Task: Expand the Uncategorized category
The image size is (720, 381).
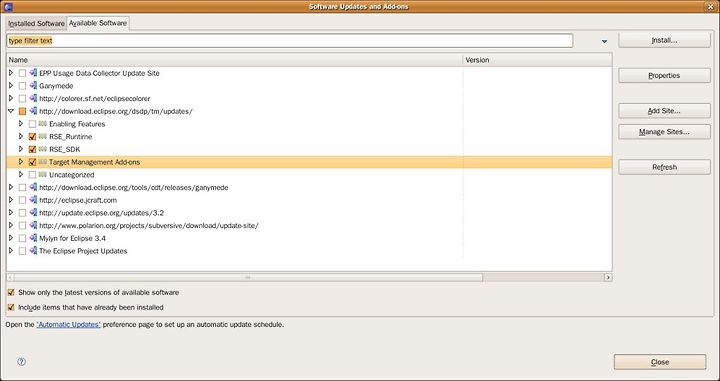Action: (21, 174)
